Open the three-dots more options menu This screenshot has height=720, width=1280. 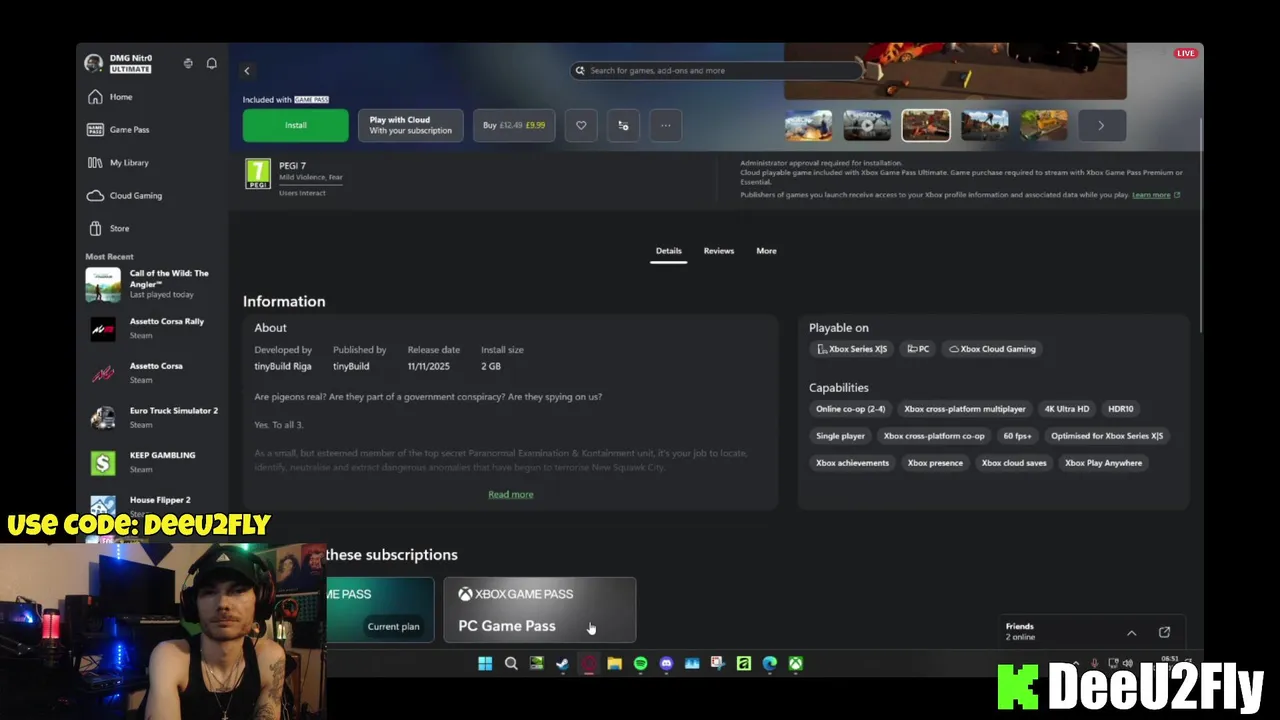665,125
